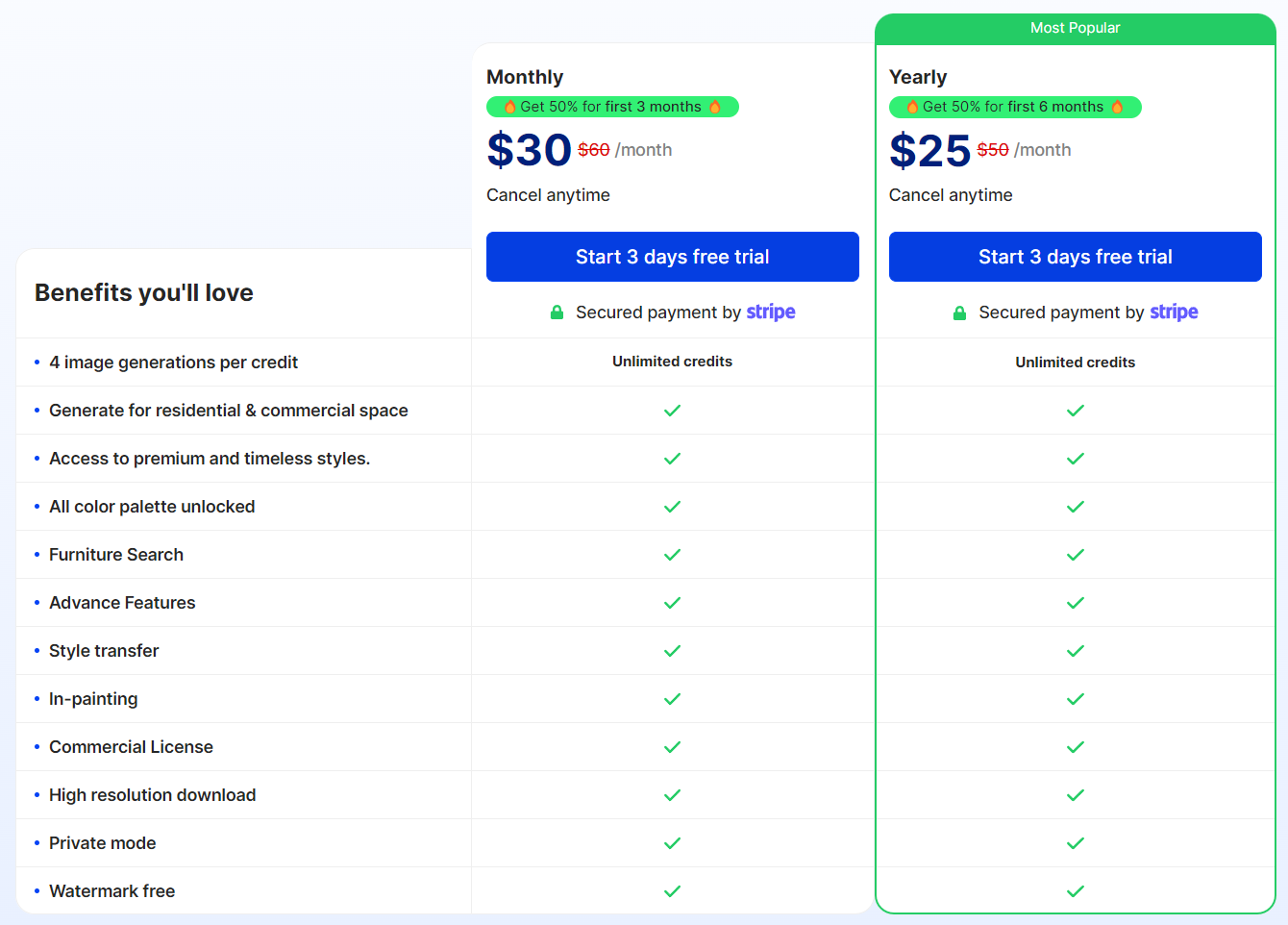Click Yearly checkmark for Furniture Search
This screenshot has width=1288, height=925.
(x=1076, y=555)
